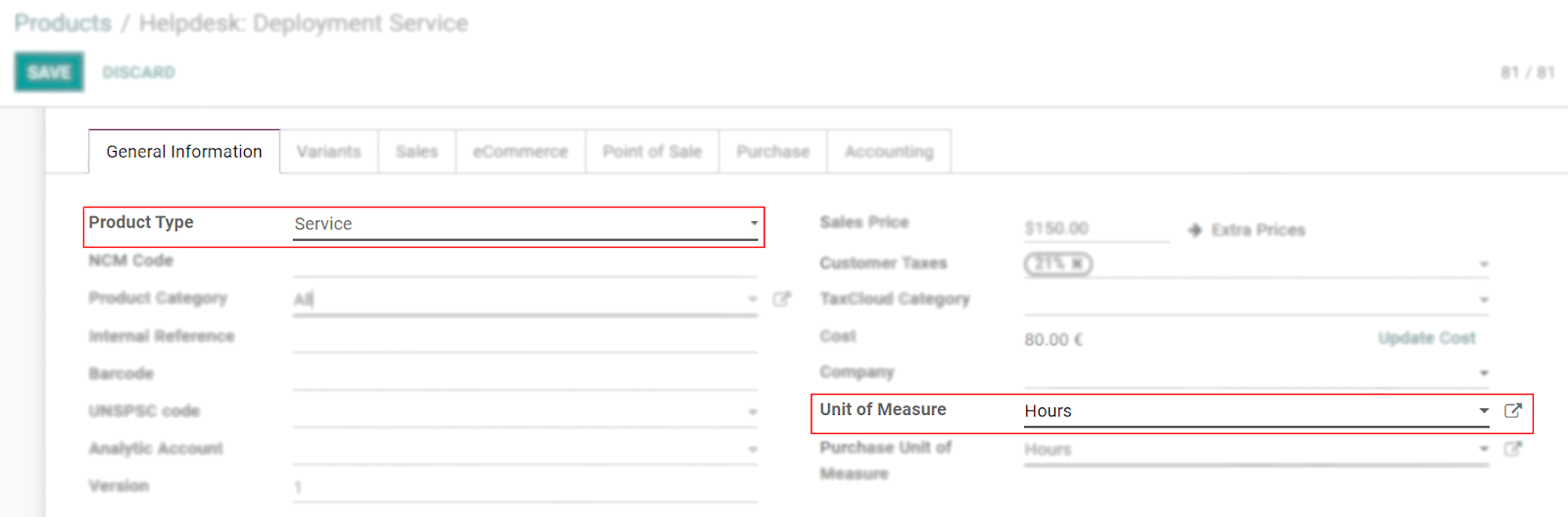Open external link beside Purchase Unit of Measure
Screen dimensions: 1568x517
click(x=1512, y=449)
